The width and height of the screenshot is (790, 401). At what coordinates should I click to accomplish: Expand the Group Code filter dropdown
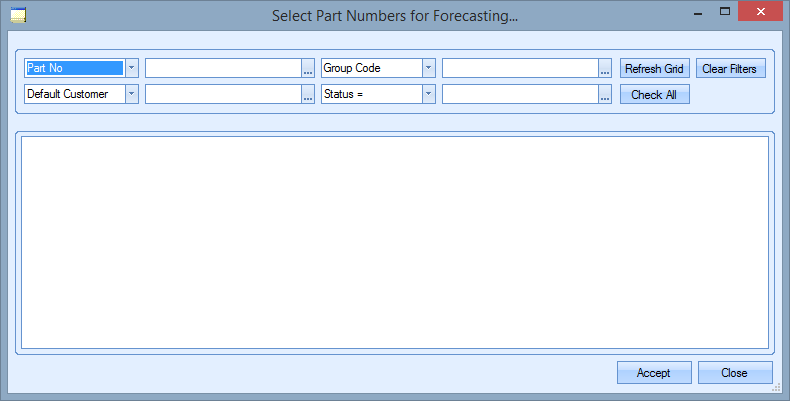pyautogui.click(x=428, y=68)
